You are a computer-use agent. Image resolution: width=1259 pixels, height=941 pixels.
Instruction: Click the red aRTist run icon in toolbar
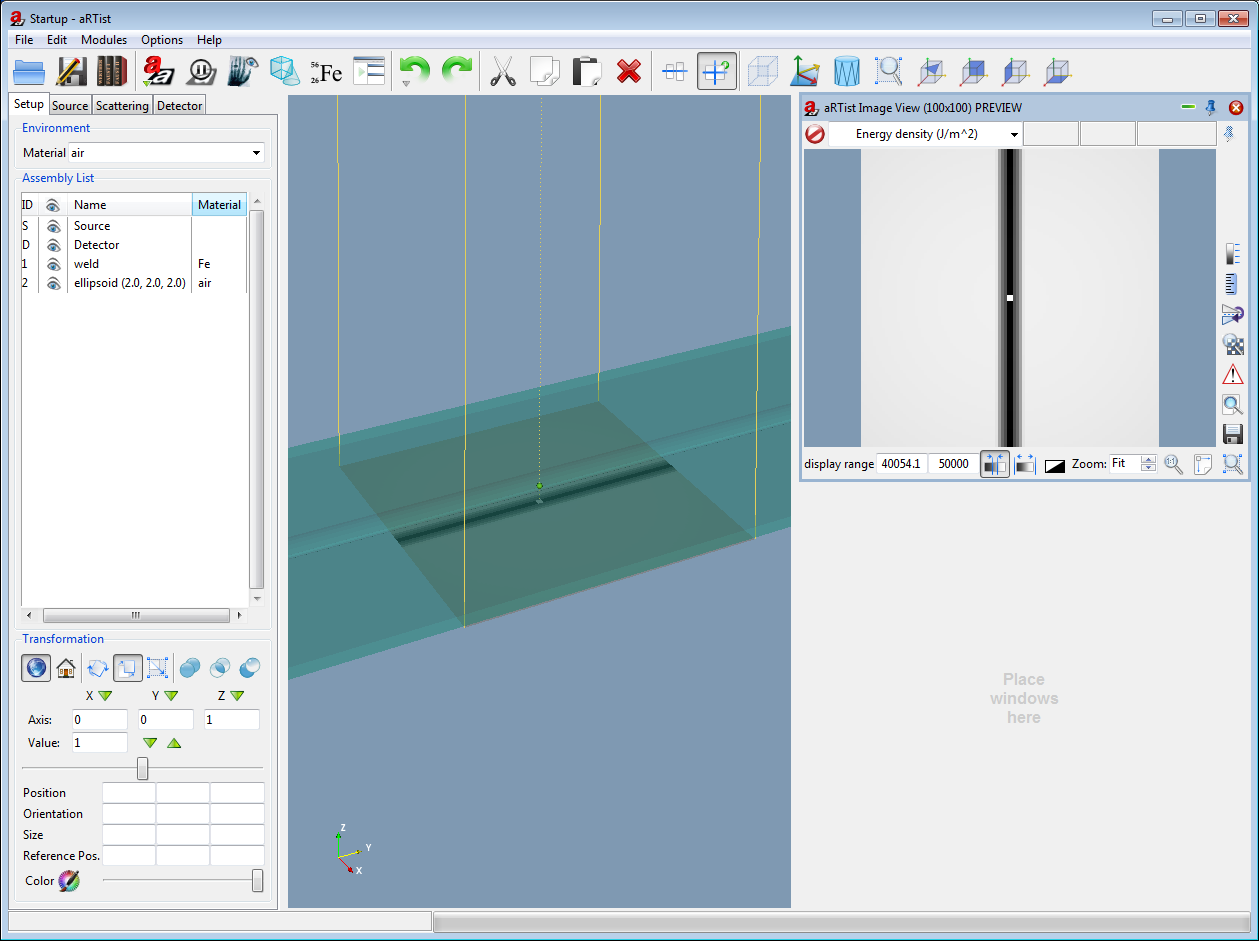tap(158, 72)
